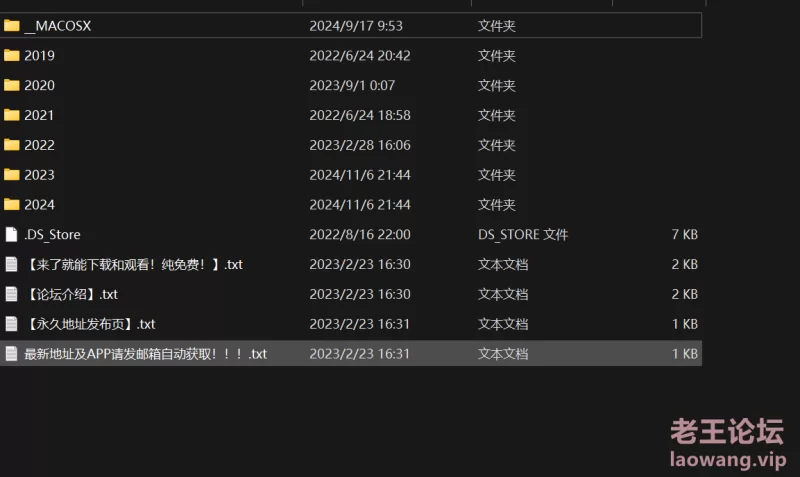Select the folder named 2023
Screen dimensions: 800x477
[39, 175]
